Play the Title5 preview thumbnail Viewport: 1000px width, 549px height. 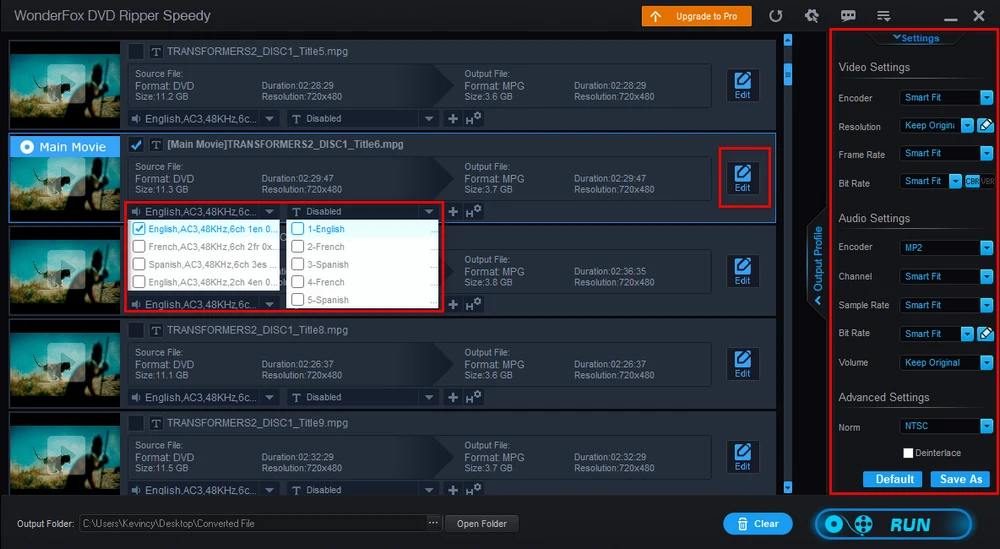(65, 84)
